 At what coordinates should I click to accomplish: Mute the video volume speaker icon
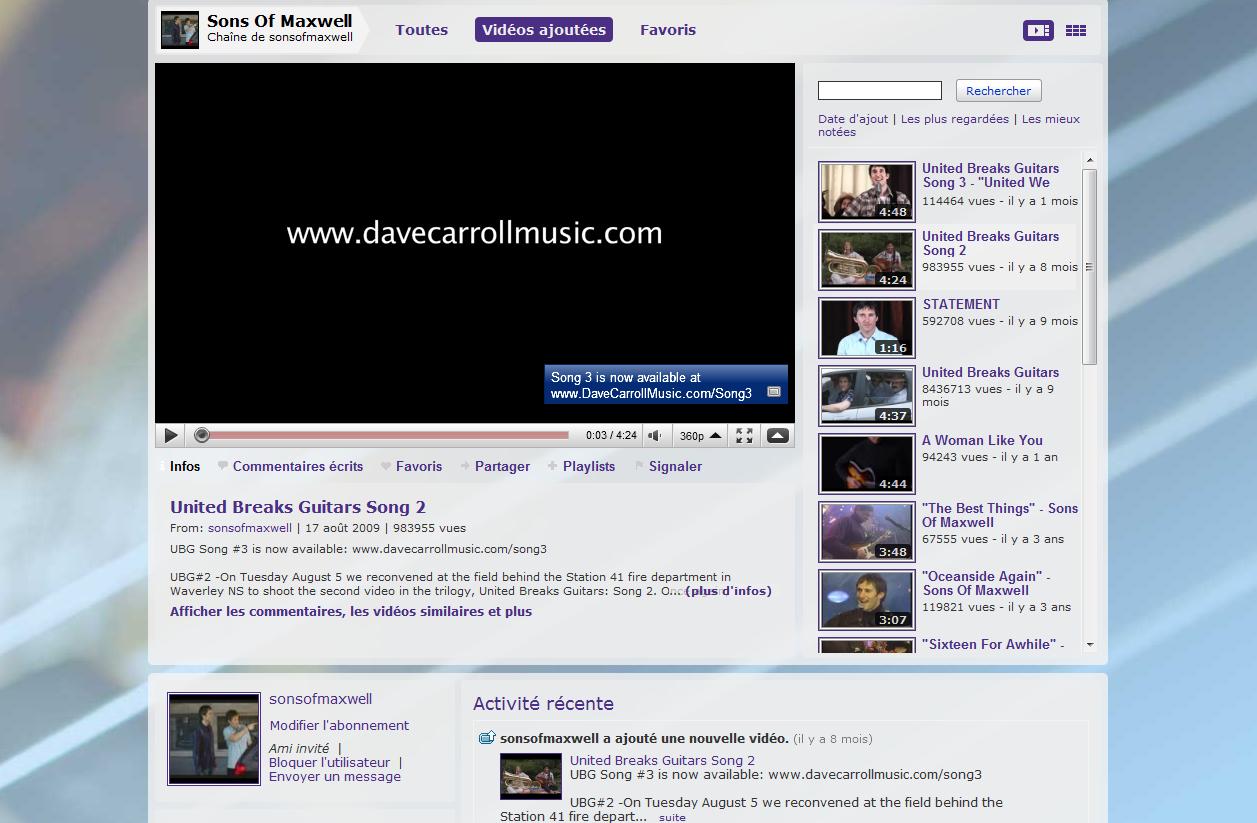(x=654, y=435)
